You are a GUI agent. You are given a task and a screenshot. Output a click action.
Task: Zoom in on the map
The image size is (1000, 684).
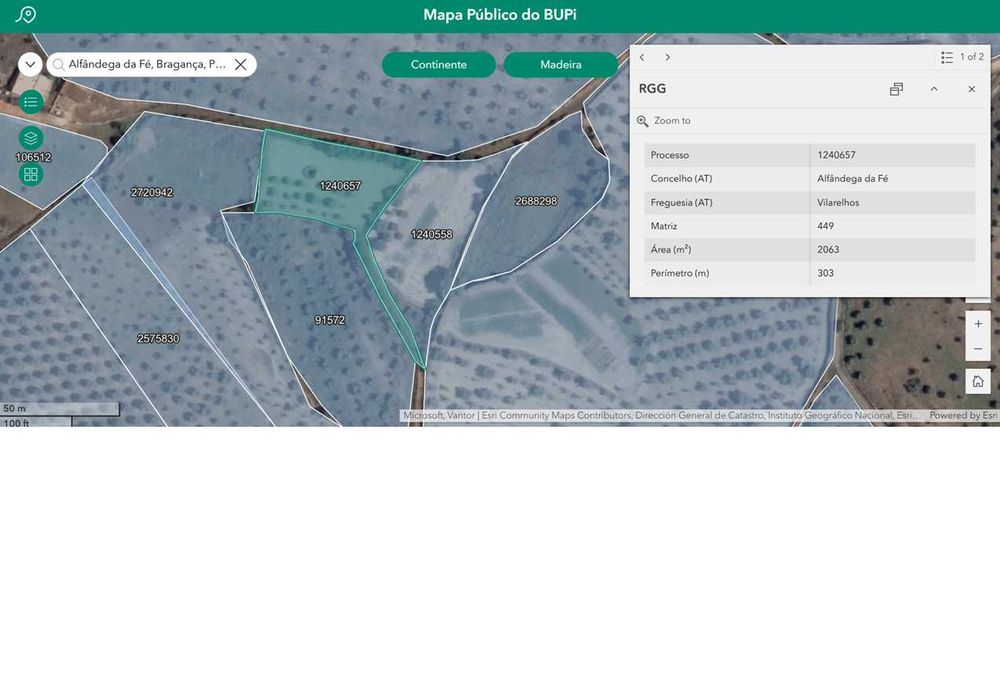tap(978, 324)
